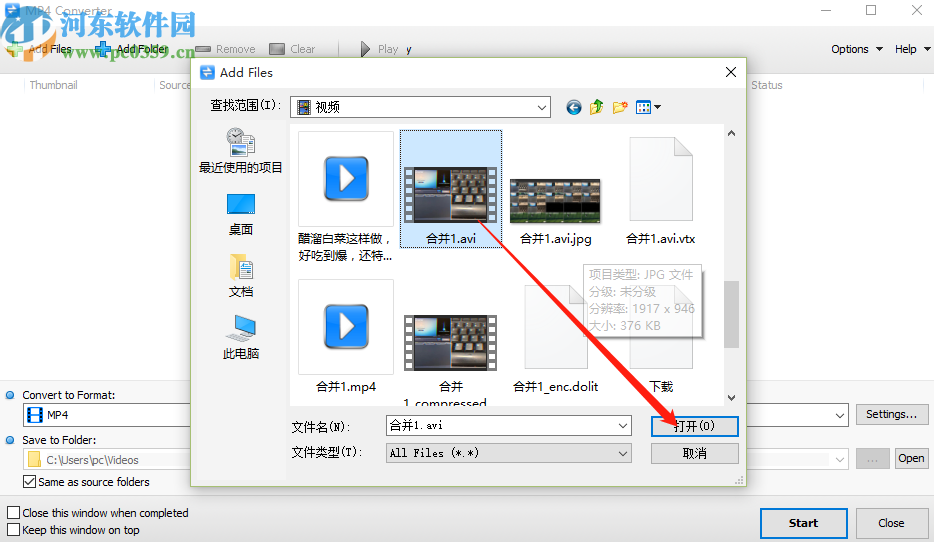934x542 pixels.
Task: Click the Status column header
Action: point(767,85)
